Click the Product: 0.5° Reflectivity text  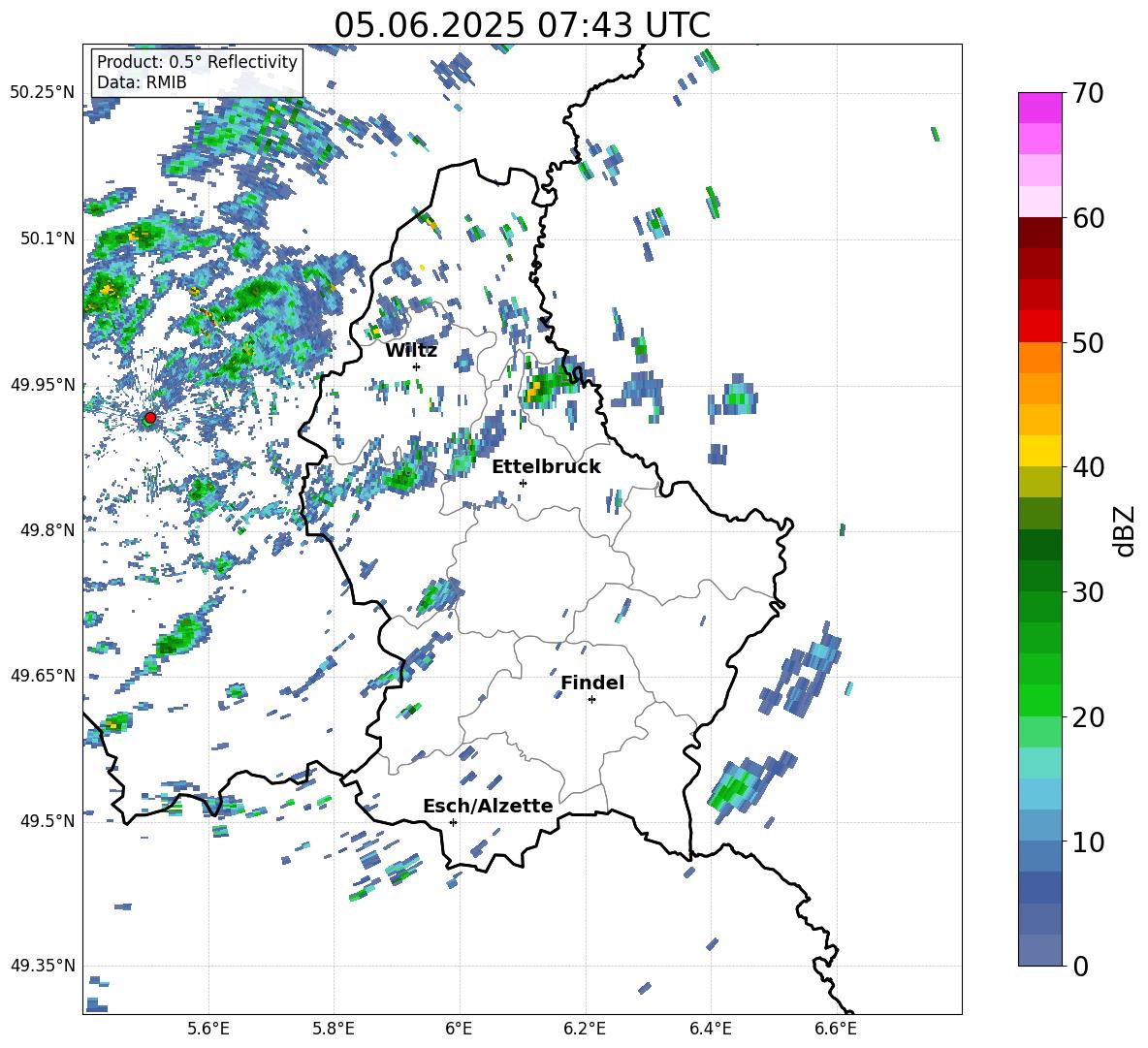click(197, 61)
